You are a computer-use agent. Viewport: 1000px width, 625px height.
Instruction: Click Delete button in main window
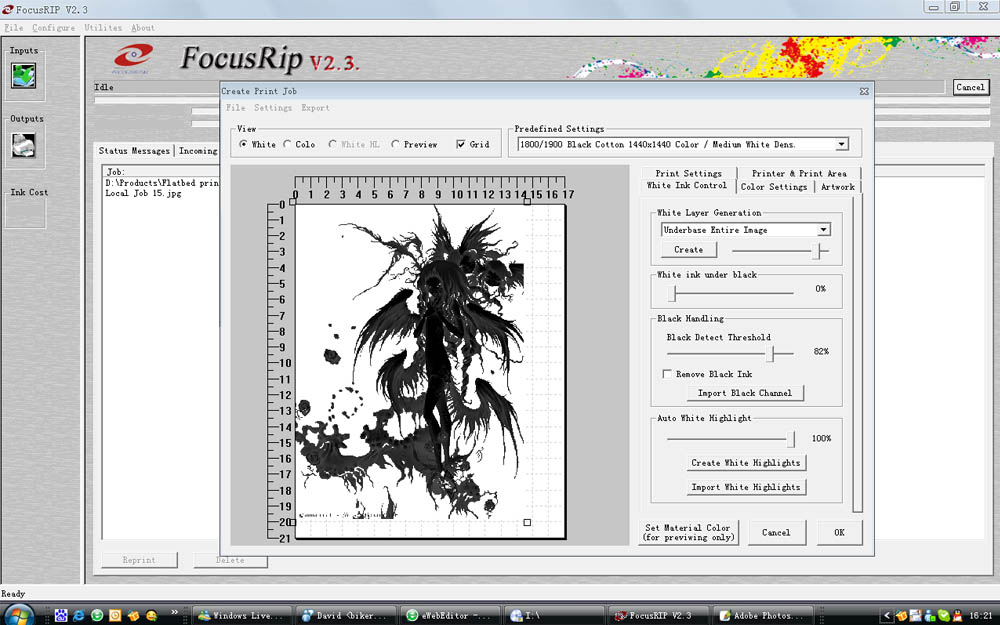coord(230,561)
